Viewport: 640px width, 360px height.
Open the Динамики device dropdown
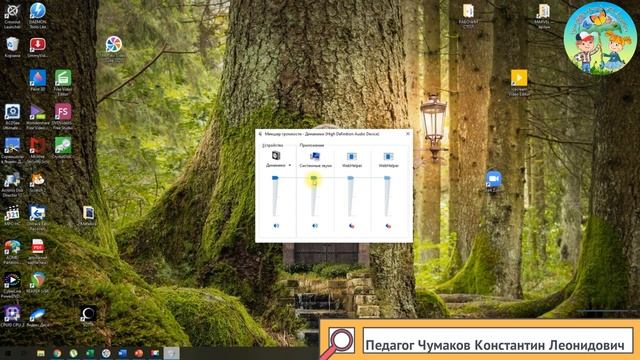[290, 165]
